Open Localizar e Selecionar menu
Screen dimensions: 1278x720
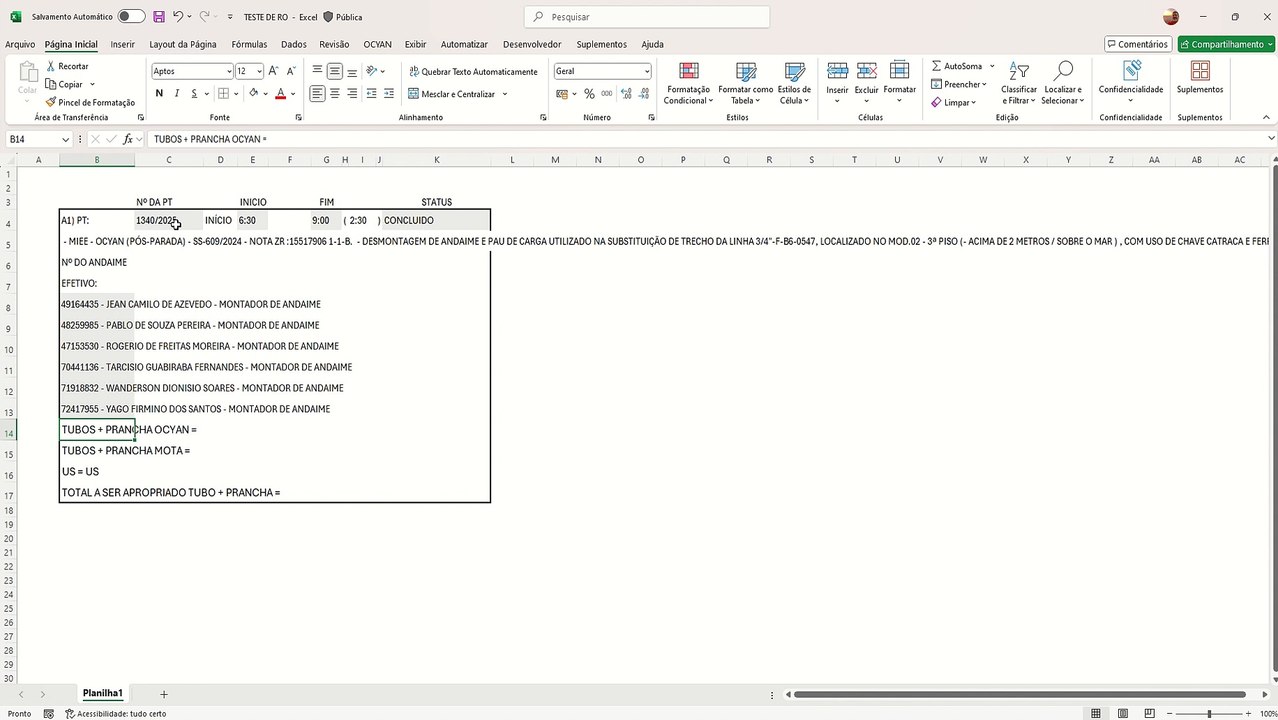(1062, 83)
